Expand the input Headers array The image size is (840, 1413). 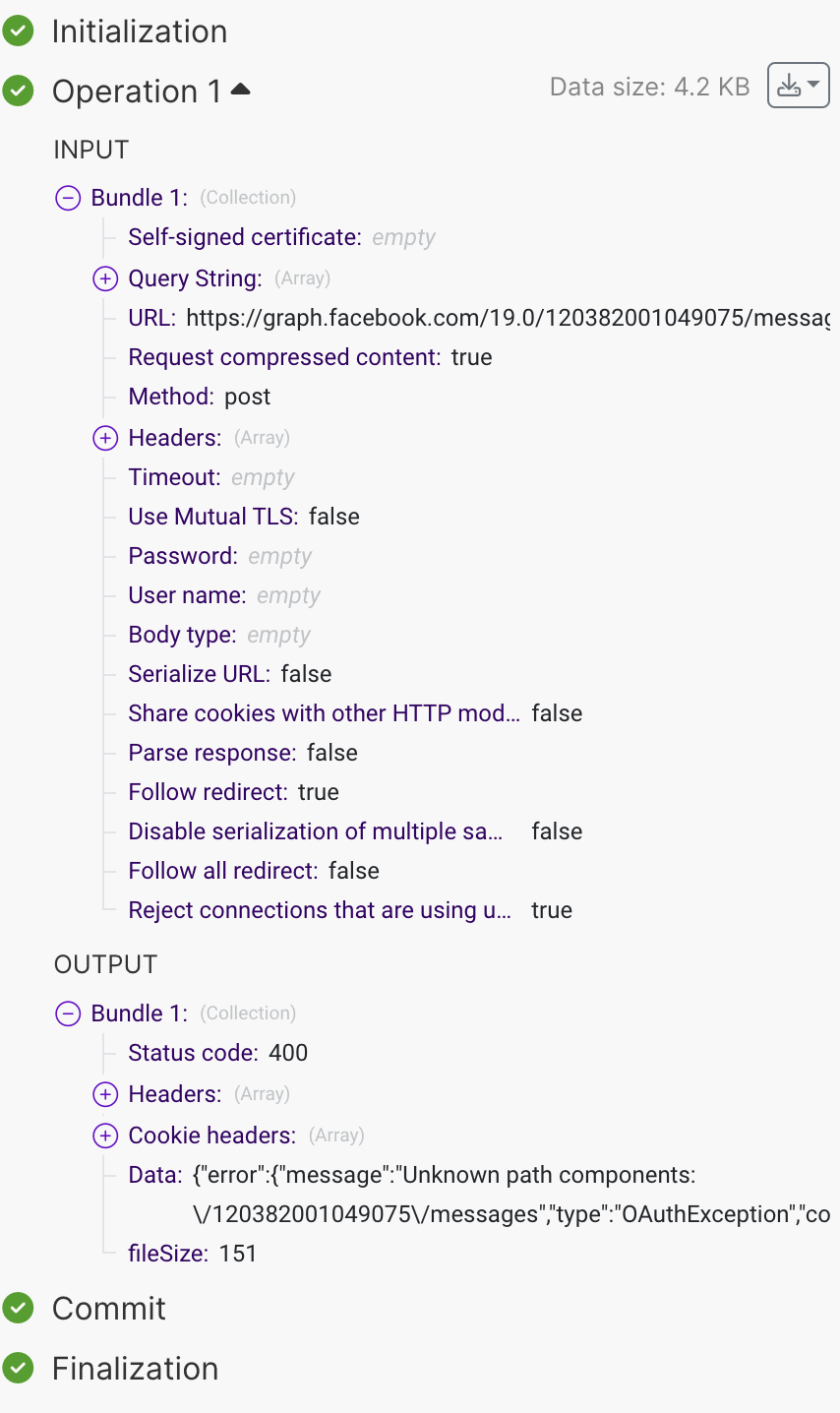(x=105, y=438)
